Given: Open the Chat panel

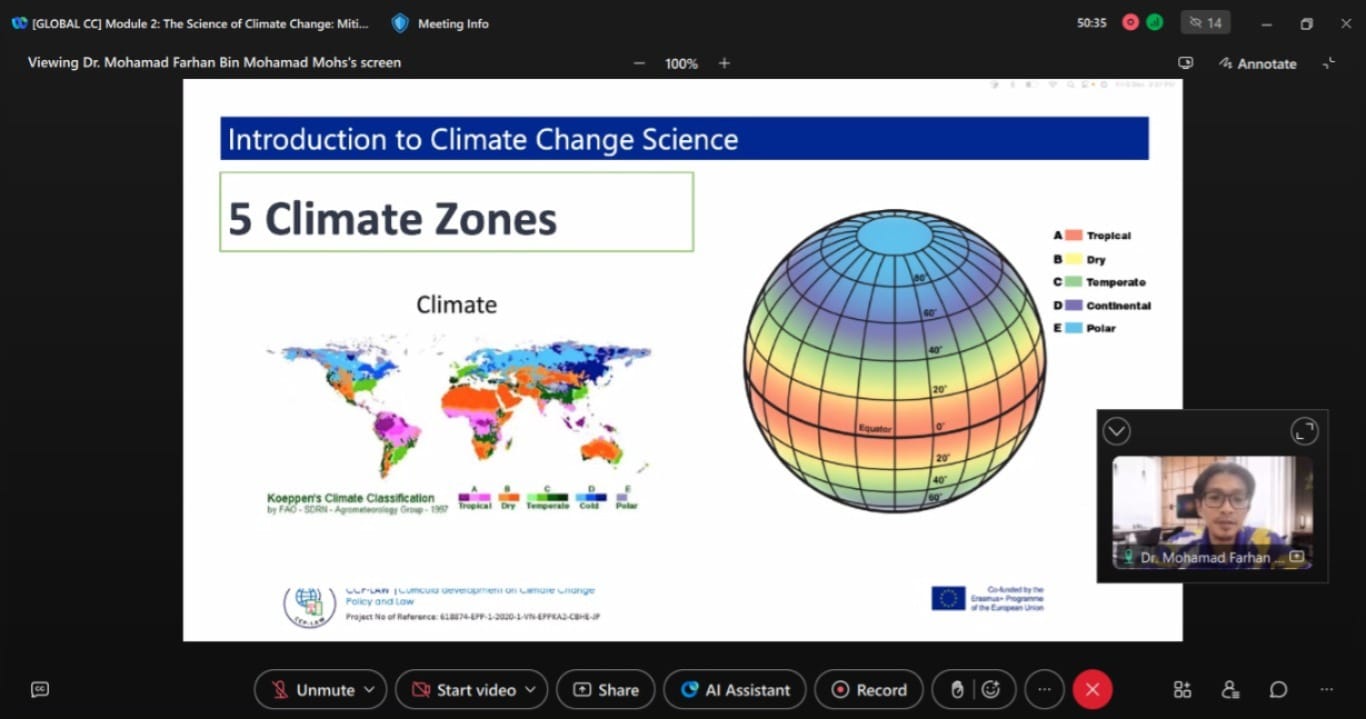Looking at the screenshot, I should tap(1278, 689).
